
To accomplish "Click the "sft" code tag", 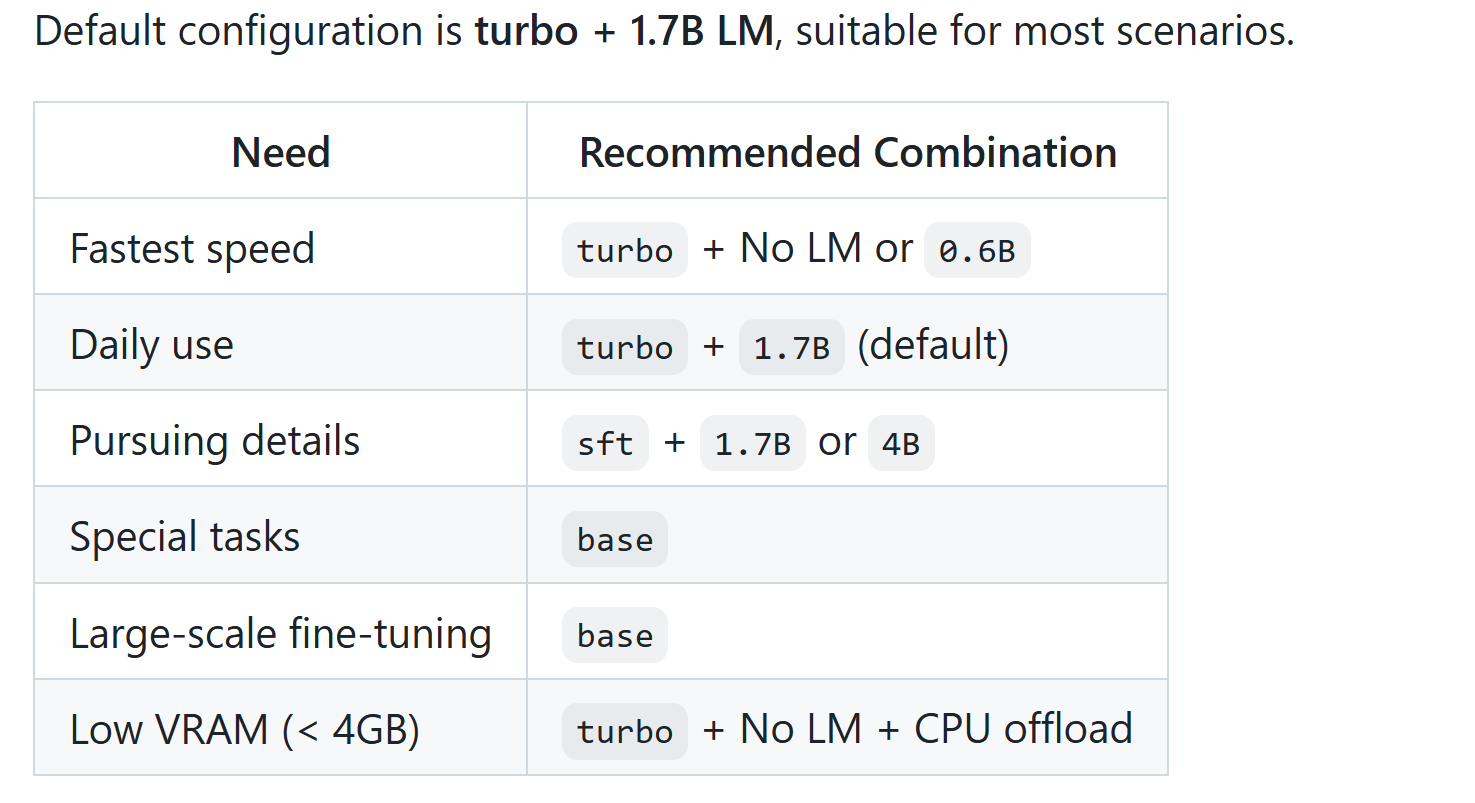I will (605, 443).
